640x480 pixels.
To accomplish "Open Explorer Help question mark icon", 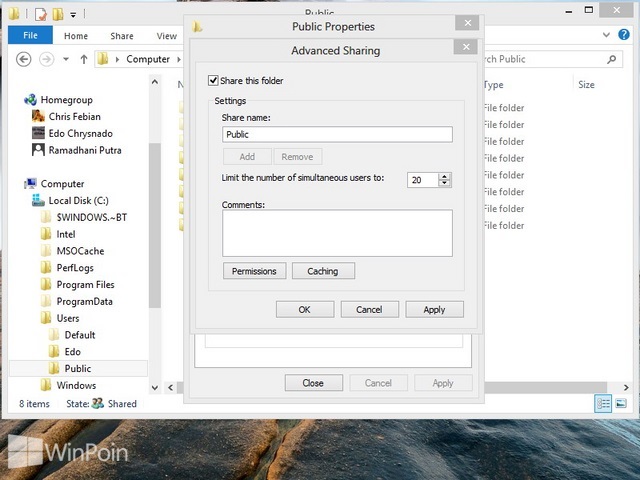I will coord(624,35).
